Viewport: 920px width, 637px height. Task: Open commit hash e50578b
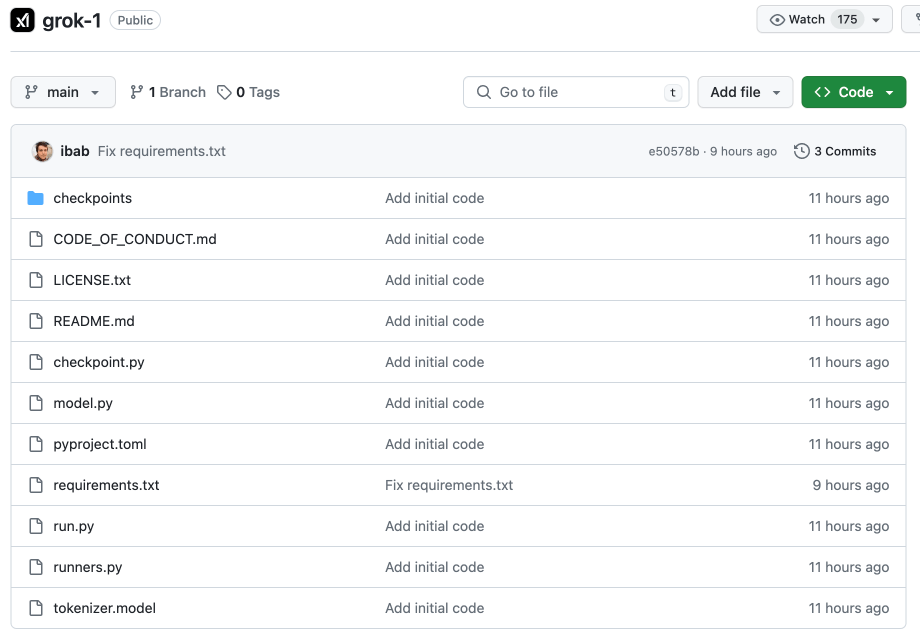[x=674, y=152]
